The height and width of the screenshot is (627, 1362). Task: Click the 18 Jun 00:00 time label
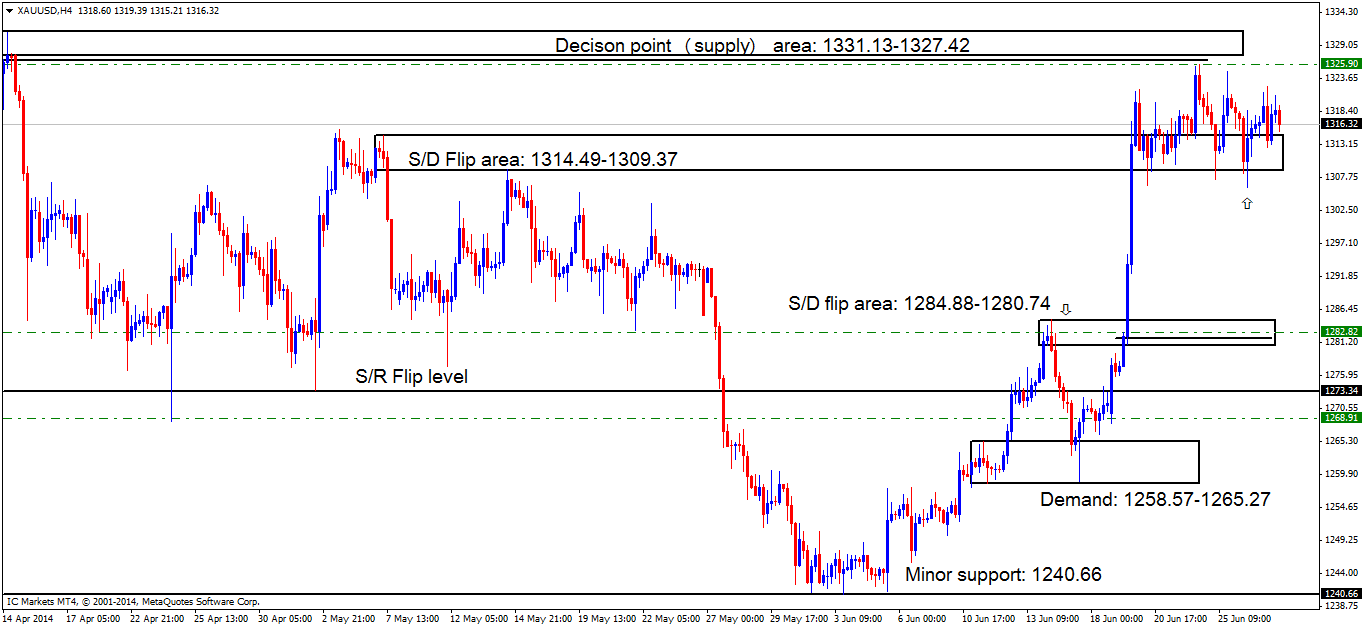coord(1116,619)
